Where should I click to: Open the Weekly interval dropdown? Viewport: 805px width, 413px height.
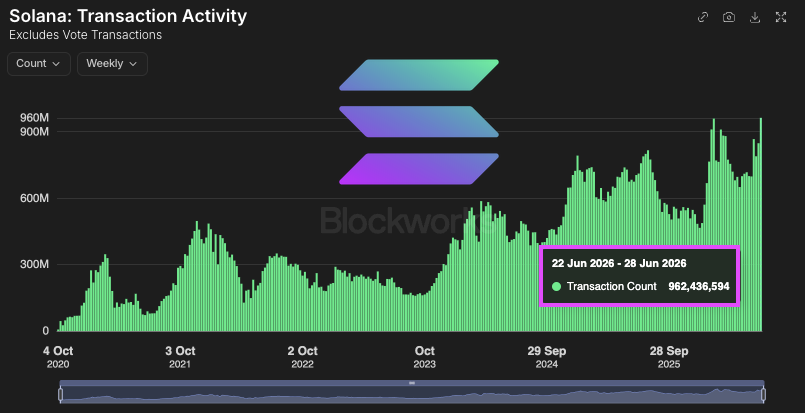112,64
